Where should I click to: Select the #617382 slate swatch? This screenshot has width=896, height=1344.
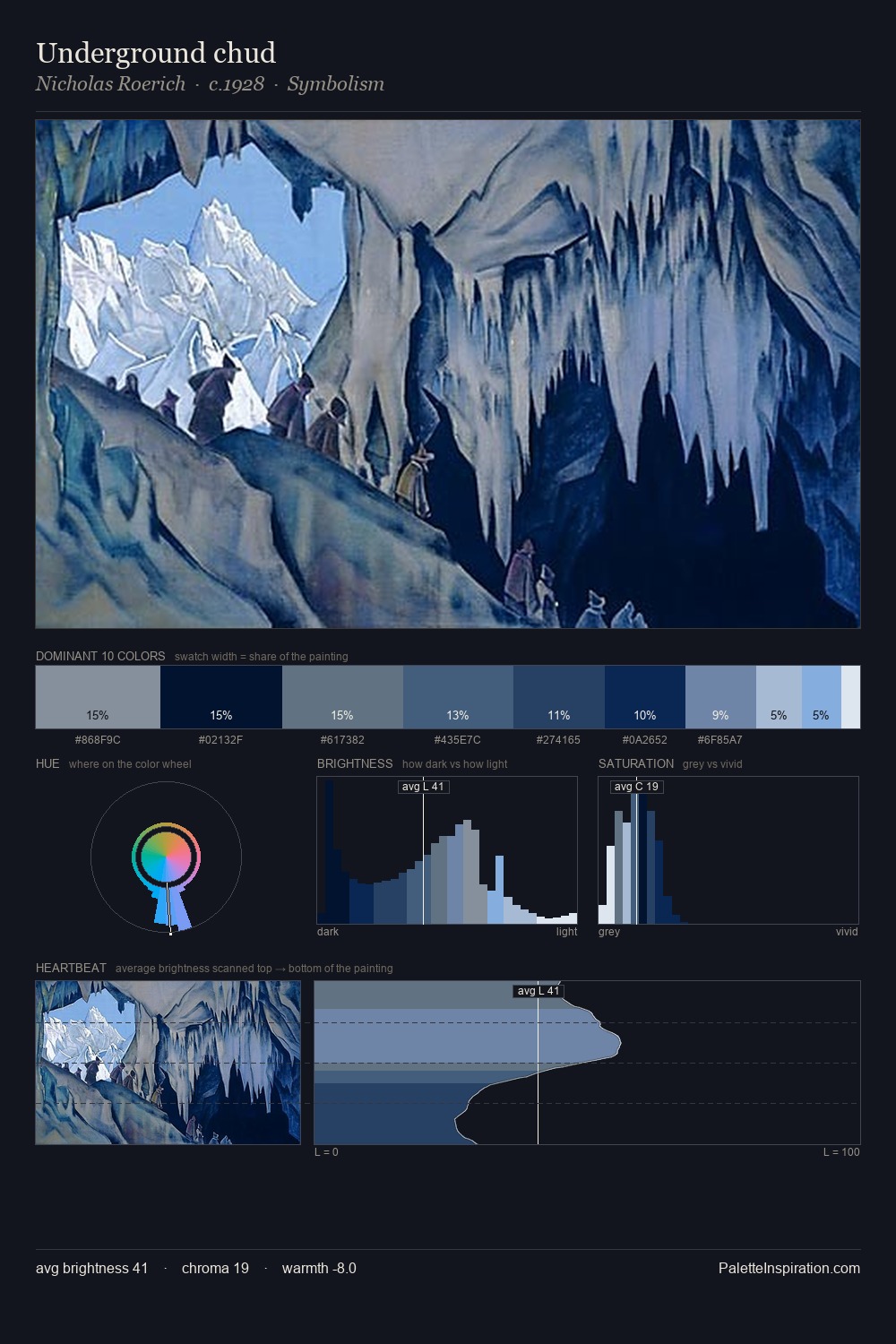[342, 697]
